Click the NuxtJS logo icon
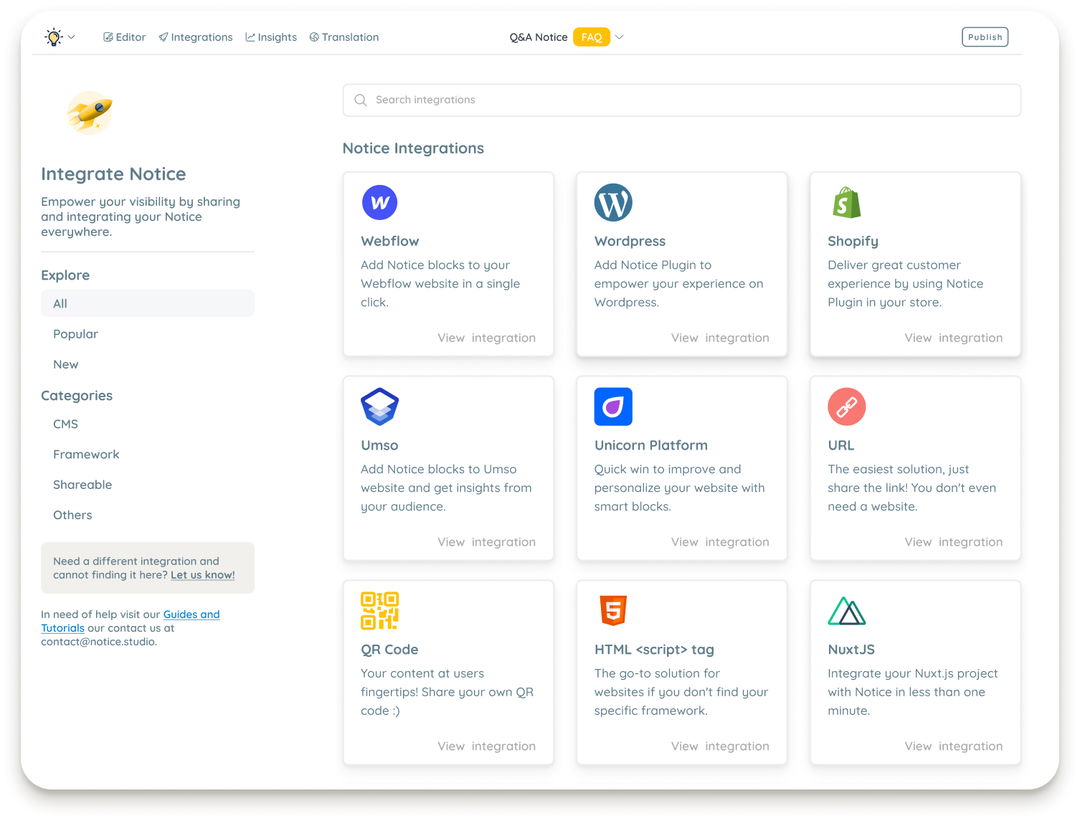 (847, 611)
